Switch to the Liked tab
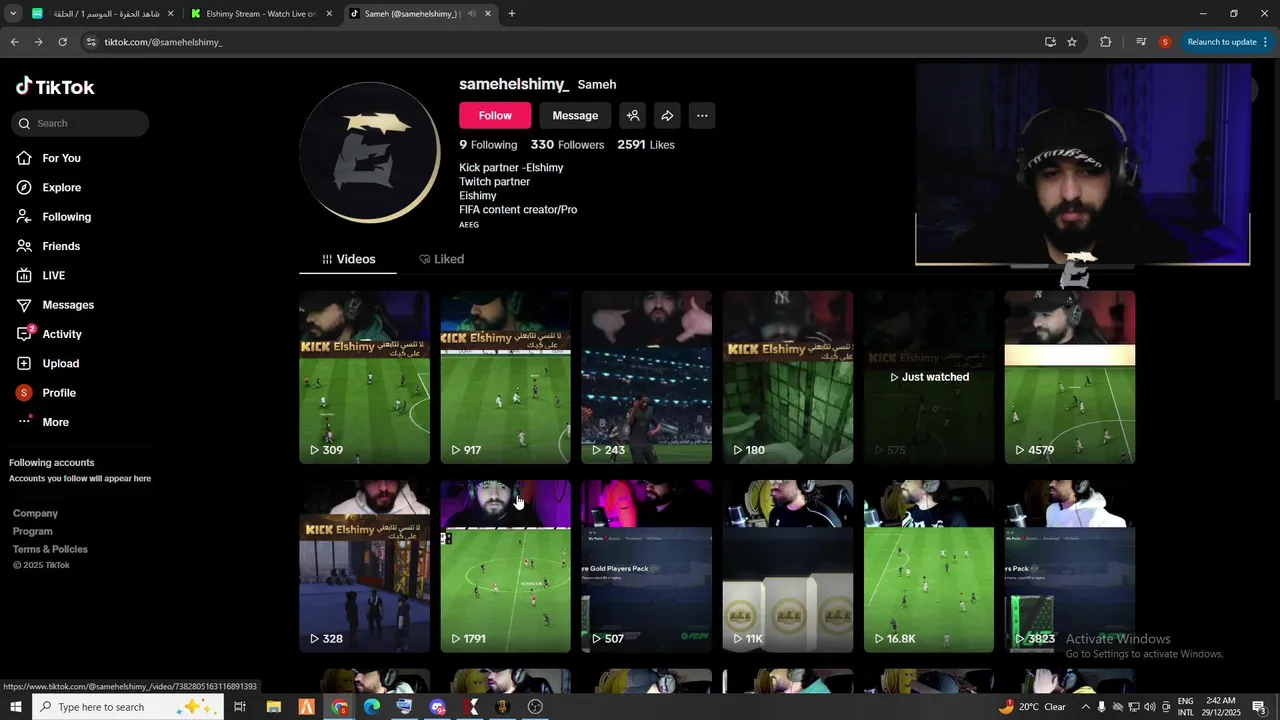 [x=441, y=259]
